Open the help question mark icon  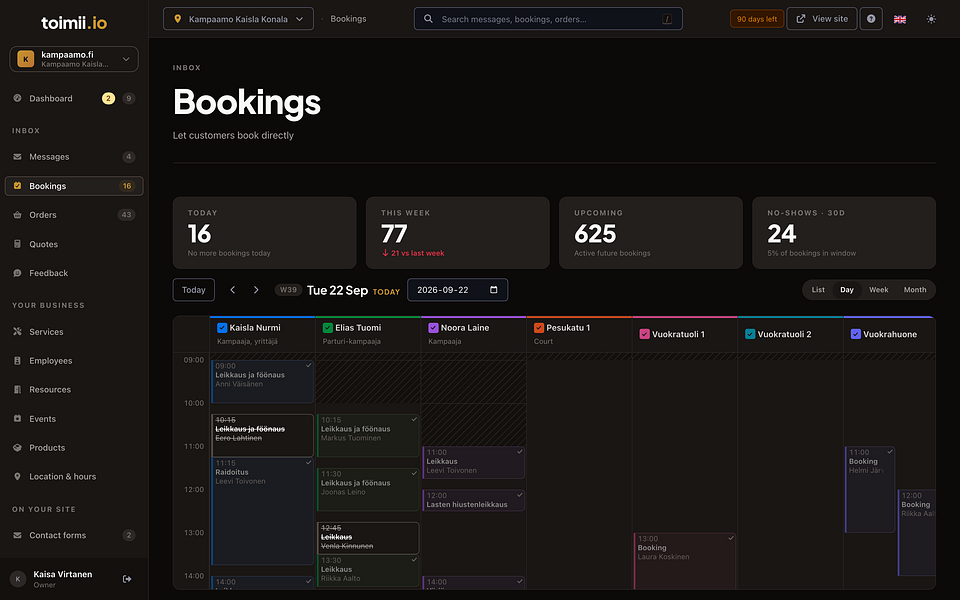click(871, 19)
